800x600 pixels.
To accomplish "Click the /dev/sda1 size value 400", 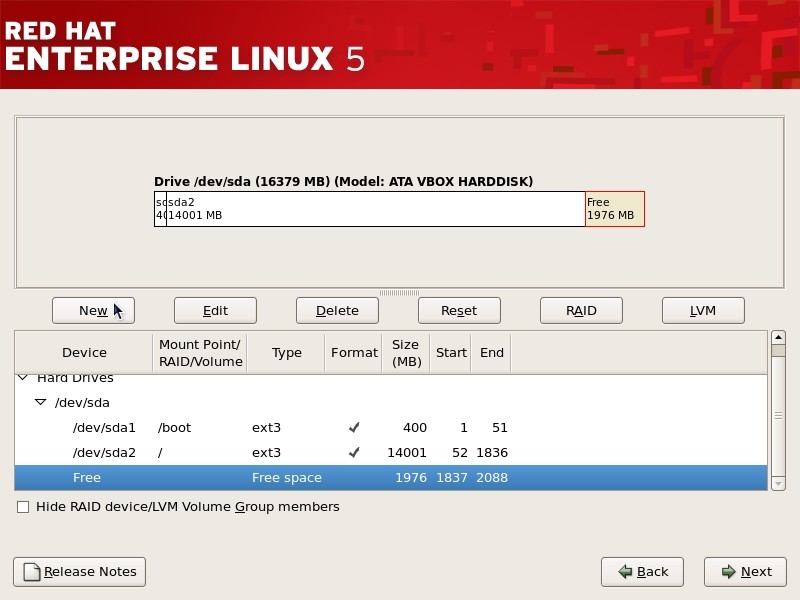I will pyautogui.click(x=415, y=428).
